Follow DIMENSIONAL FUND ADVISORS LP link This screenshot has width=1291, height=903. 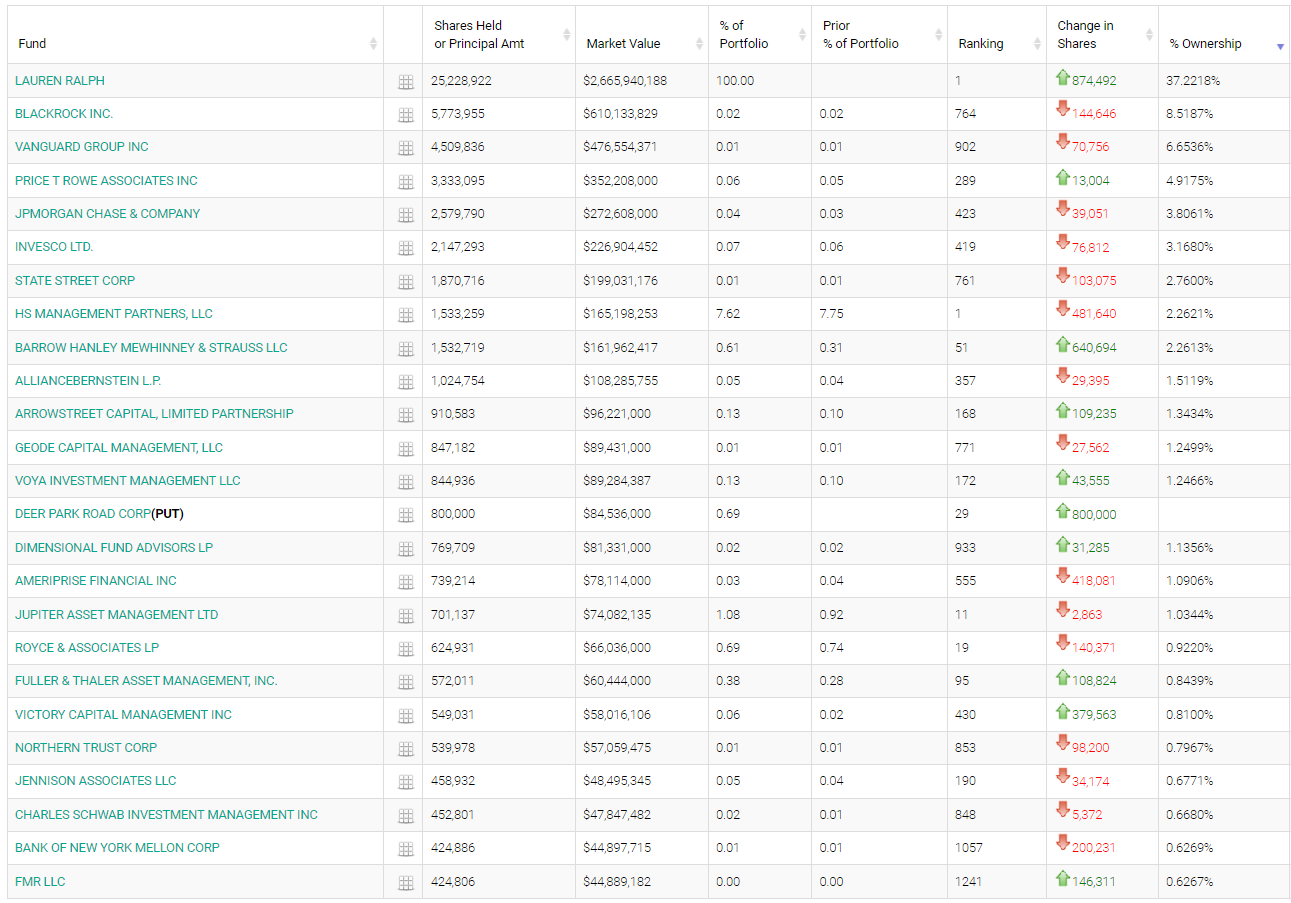pos(114,547)
